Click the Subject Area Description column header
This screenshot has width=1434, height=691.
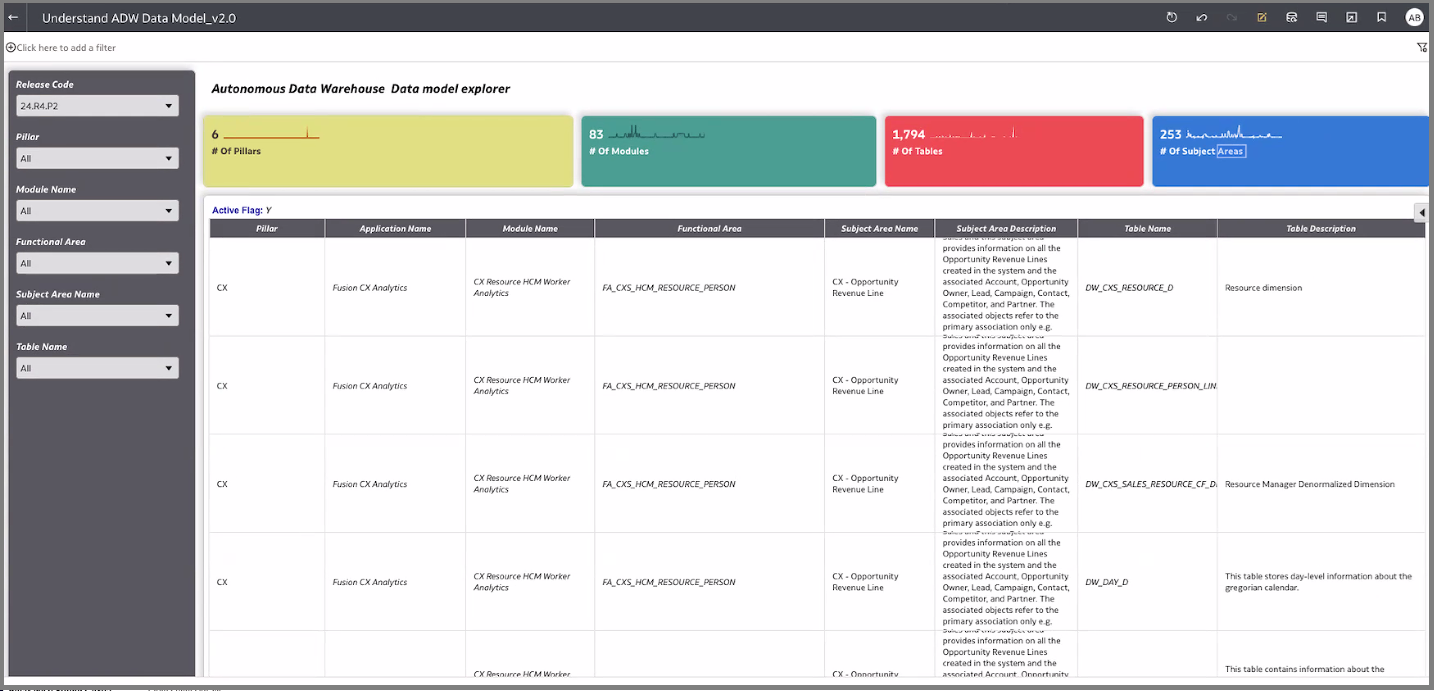tap(1006, 228)
